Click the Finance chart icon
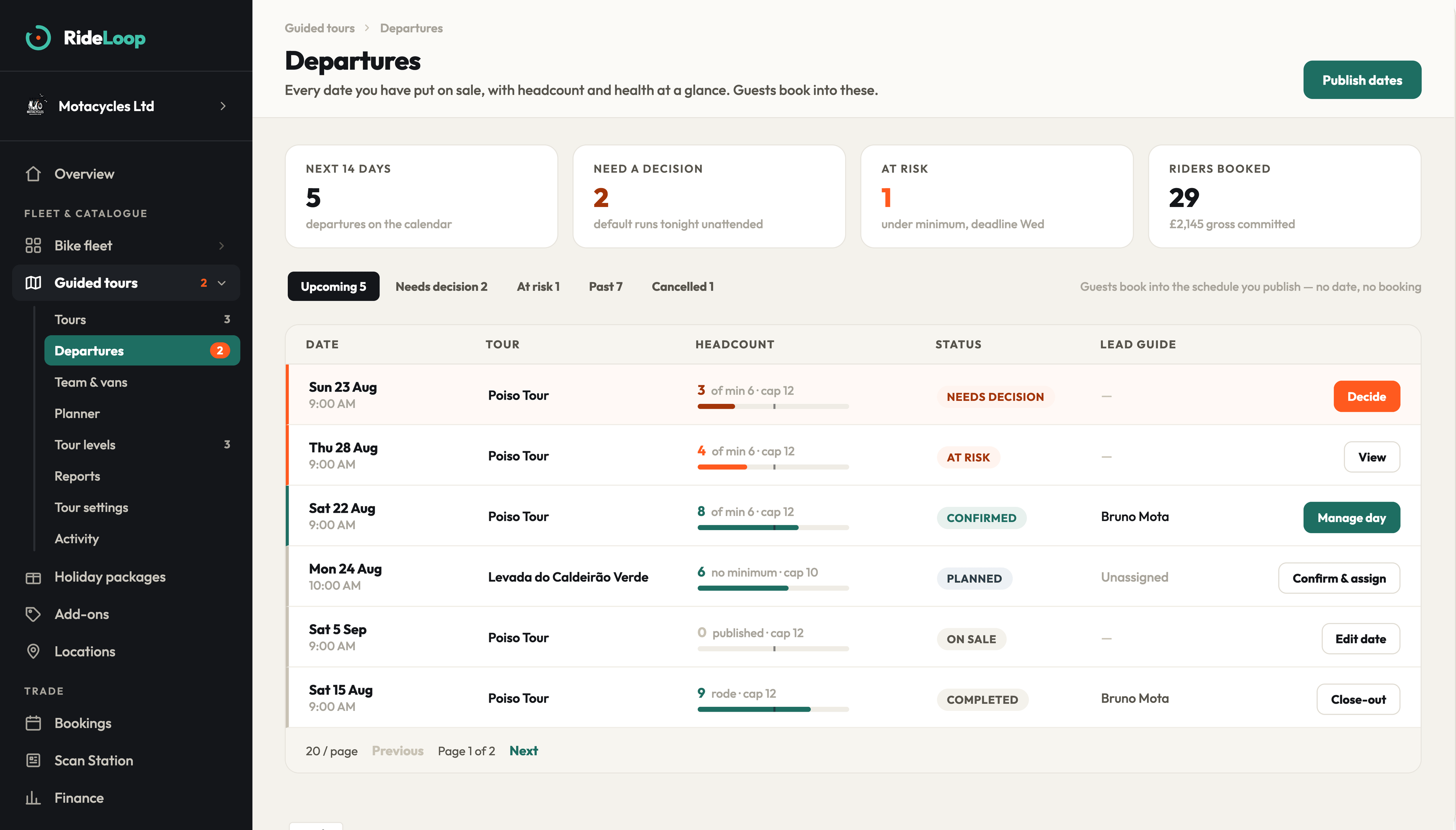 (x=33, y=798)
